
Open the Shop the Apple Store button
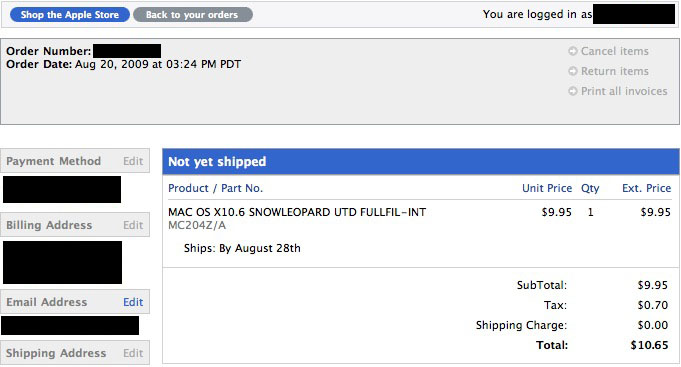click(x=69, y=15)
